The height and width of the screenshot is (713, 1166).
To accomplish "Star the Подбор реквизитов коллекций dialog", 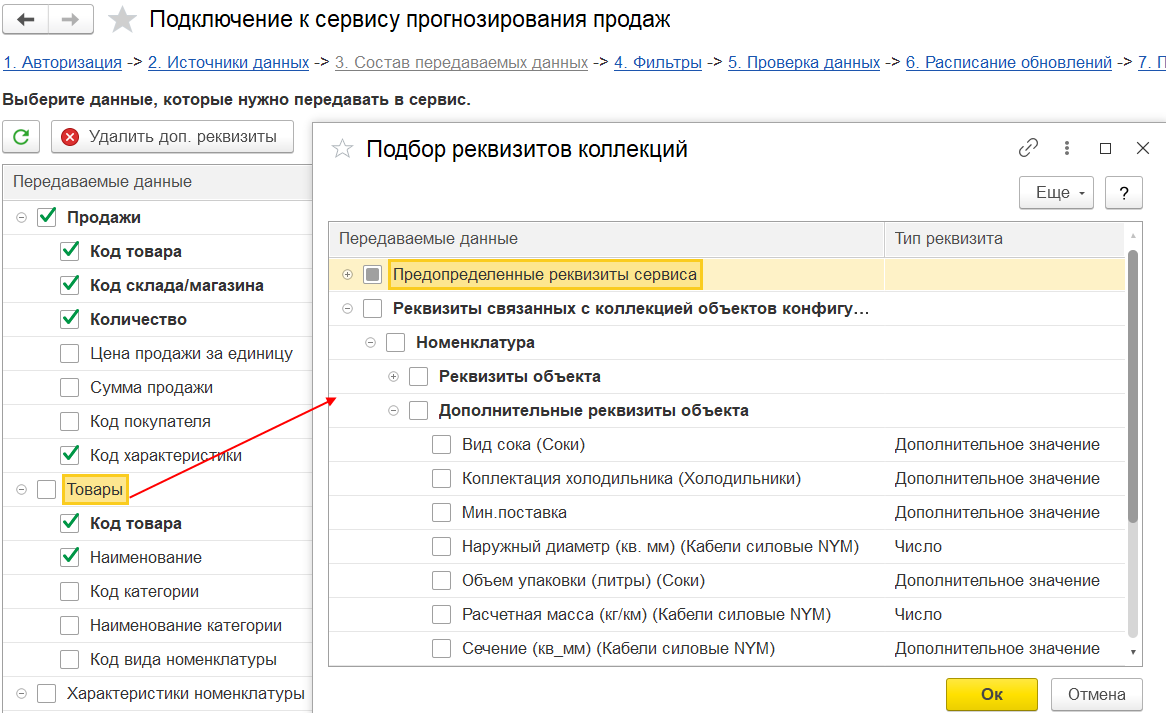I will coord(342,149).
